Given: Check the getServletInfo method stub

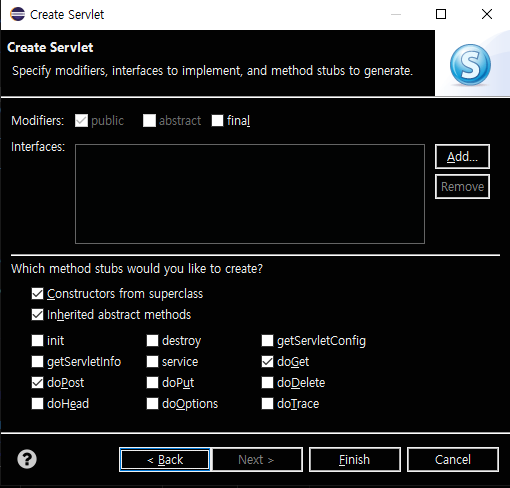Looking at the screenshot, I should pyautogui.click(x=37, y=362).
